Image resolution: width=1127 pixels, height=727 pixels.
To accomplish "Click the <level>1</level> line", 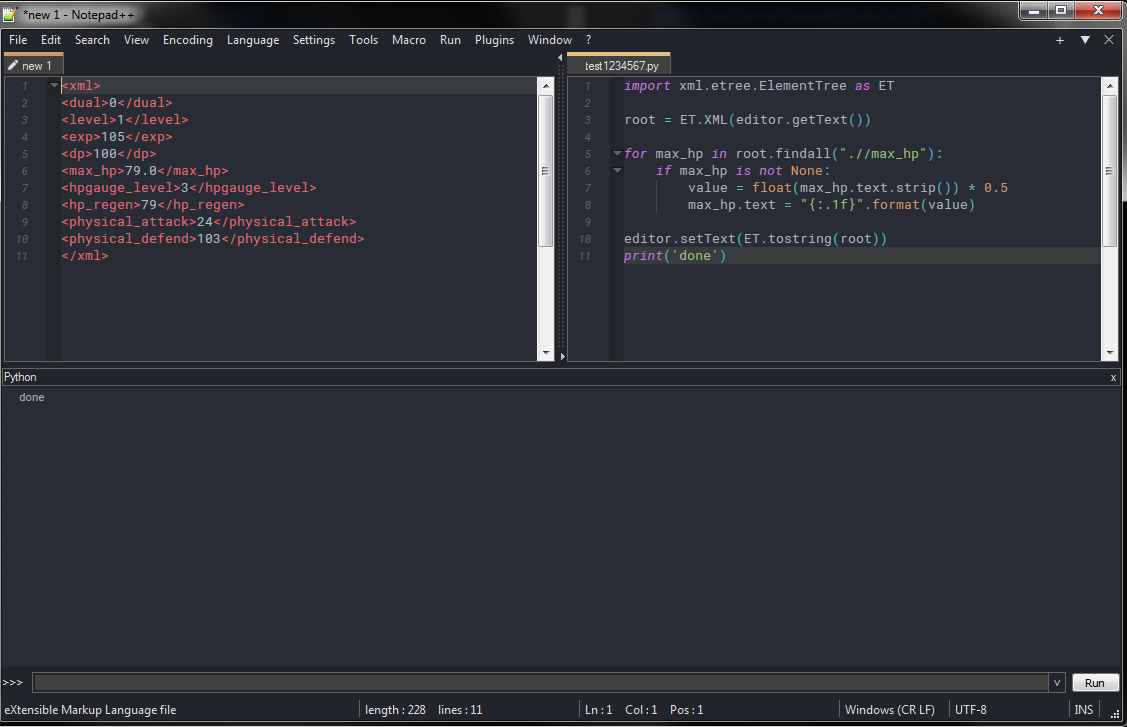I will [x=125, y=119].
